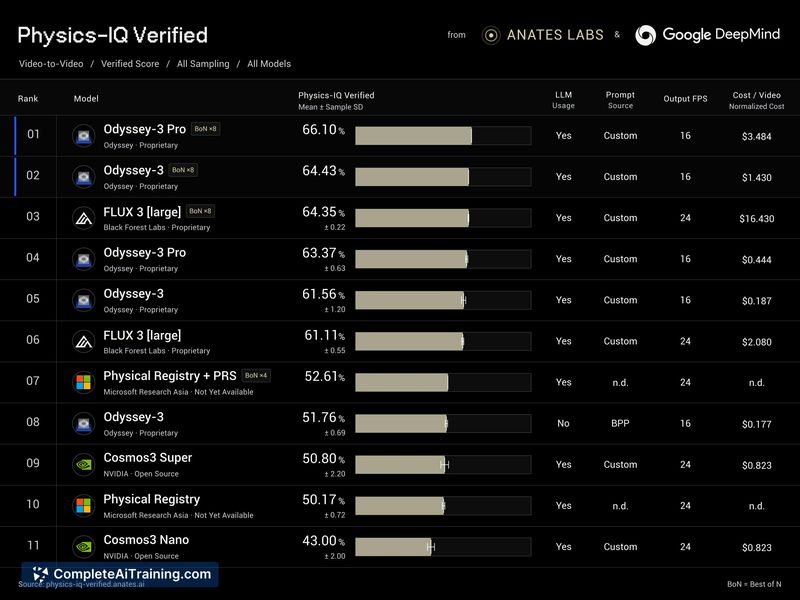
Task: Click the BoN ×4 badge on Physical Registry + PRS
Action: pyautogui.click(x=256, y=376)
